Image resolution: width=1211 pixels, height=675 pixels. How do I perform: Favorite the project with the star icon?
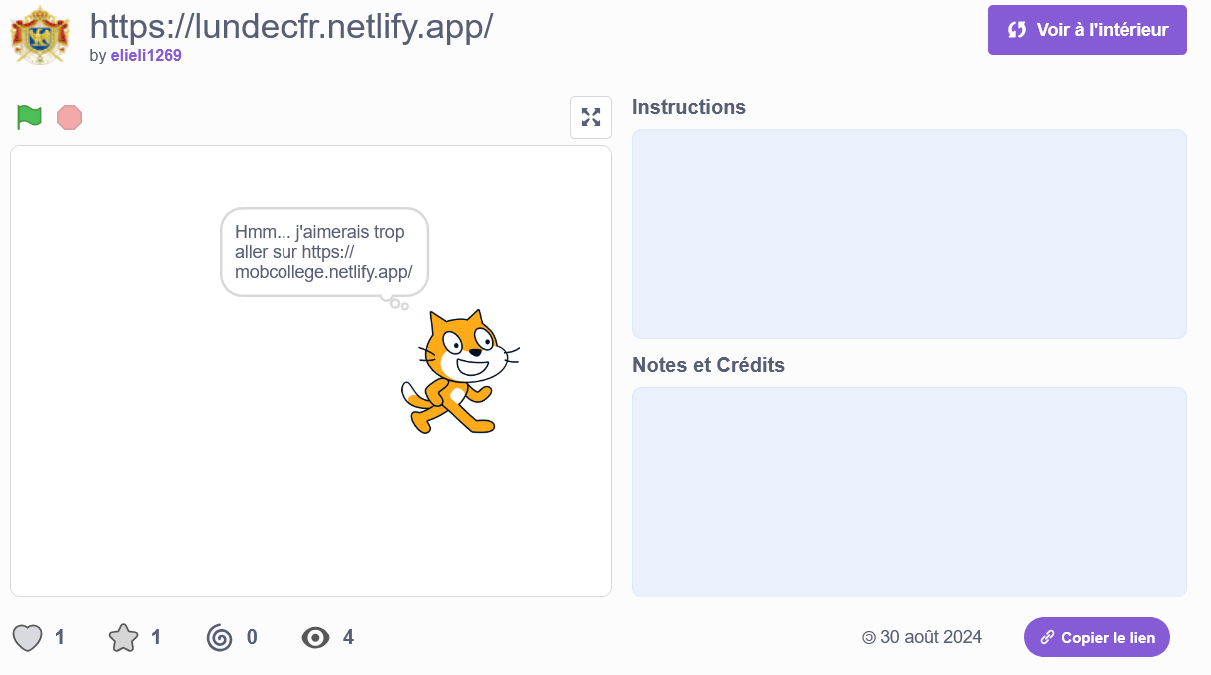pos(123,637)
